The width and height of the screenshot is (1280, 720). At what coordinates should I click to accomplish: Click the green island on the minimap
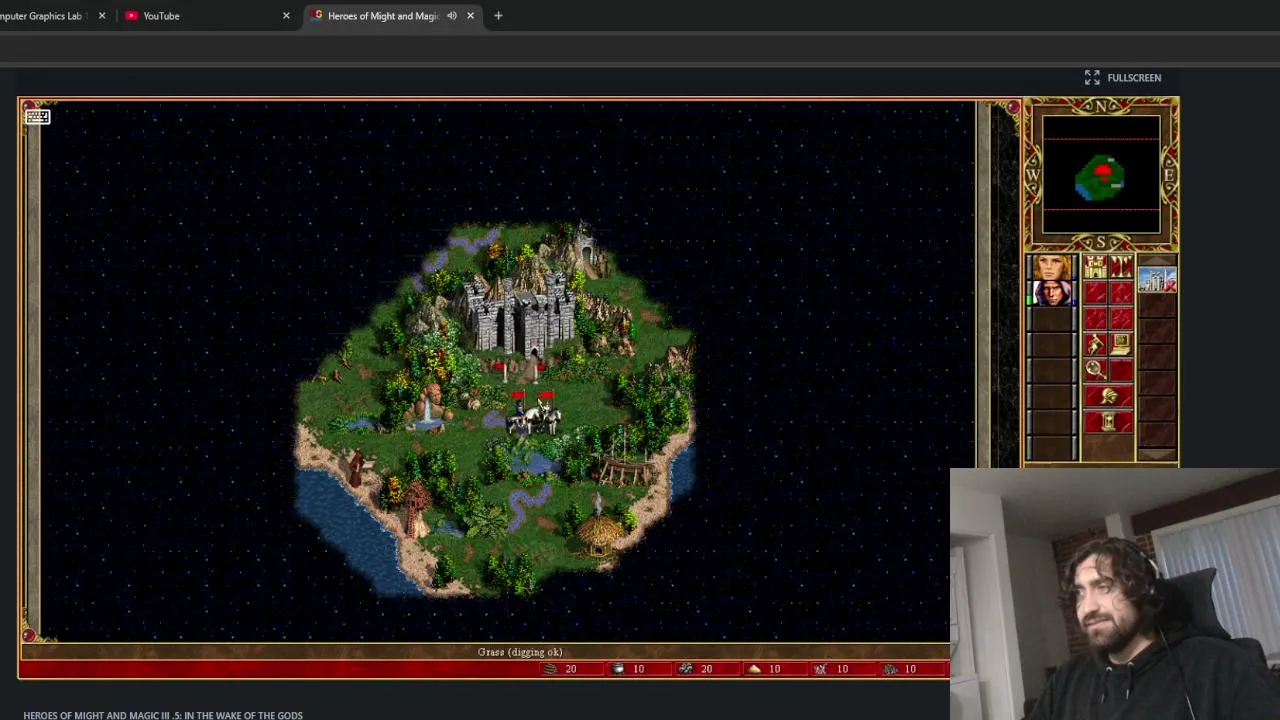(1101, 178)
